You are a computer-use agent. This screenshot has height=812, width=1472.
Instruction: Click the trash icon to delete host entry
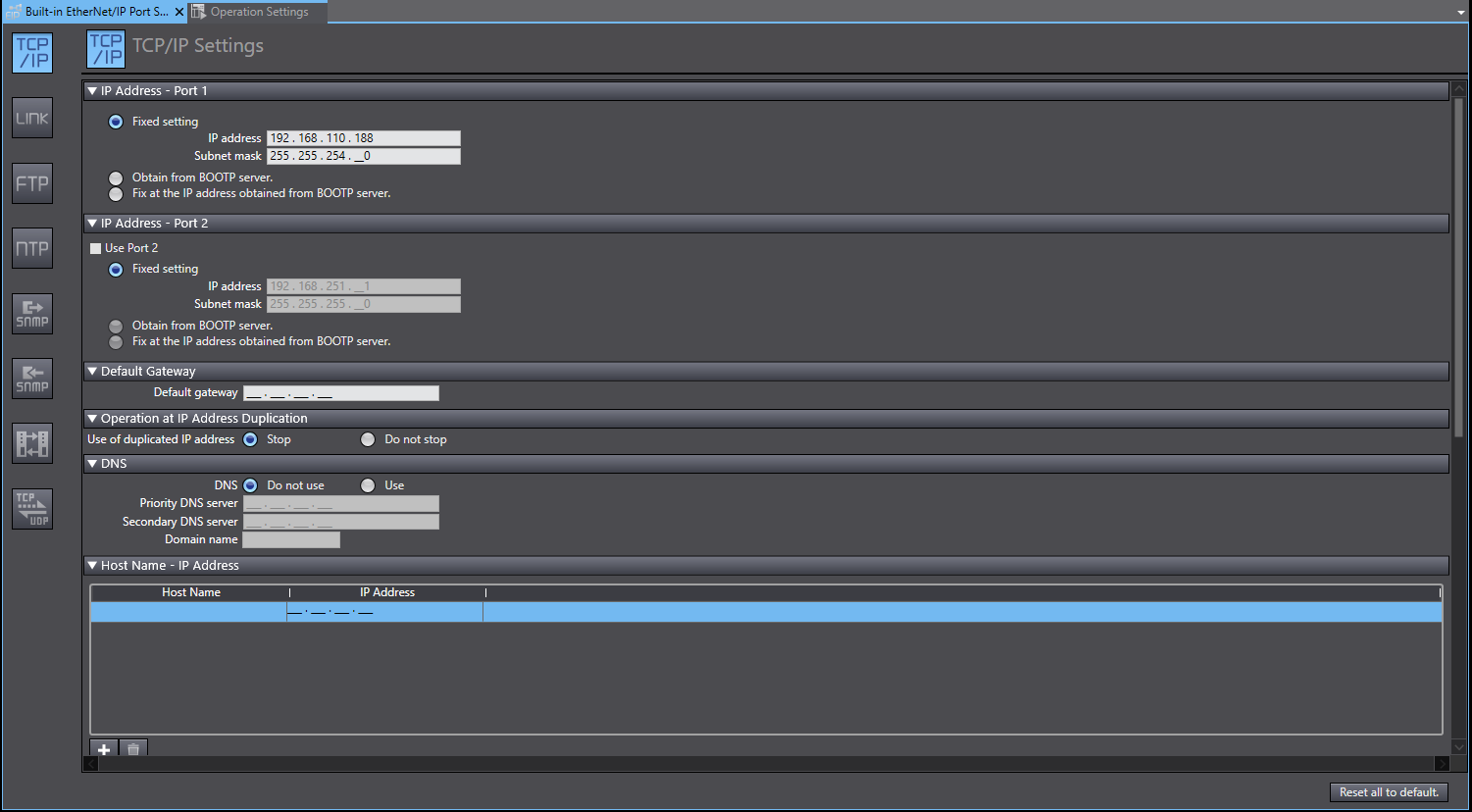coord(133,748)
